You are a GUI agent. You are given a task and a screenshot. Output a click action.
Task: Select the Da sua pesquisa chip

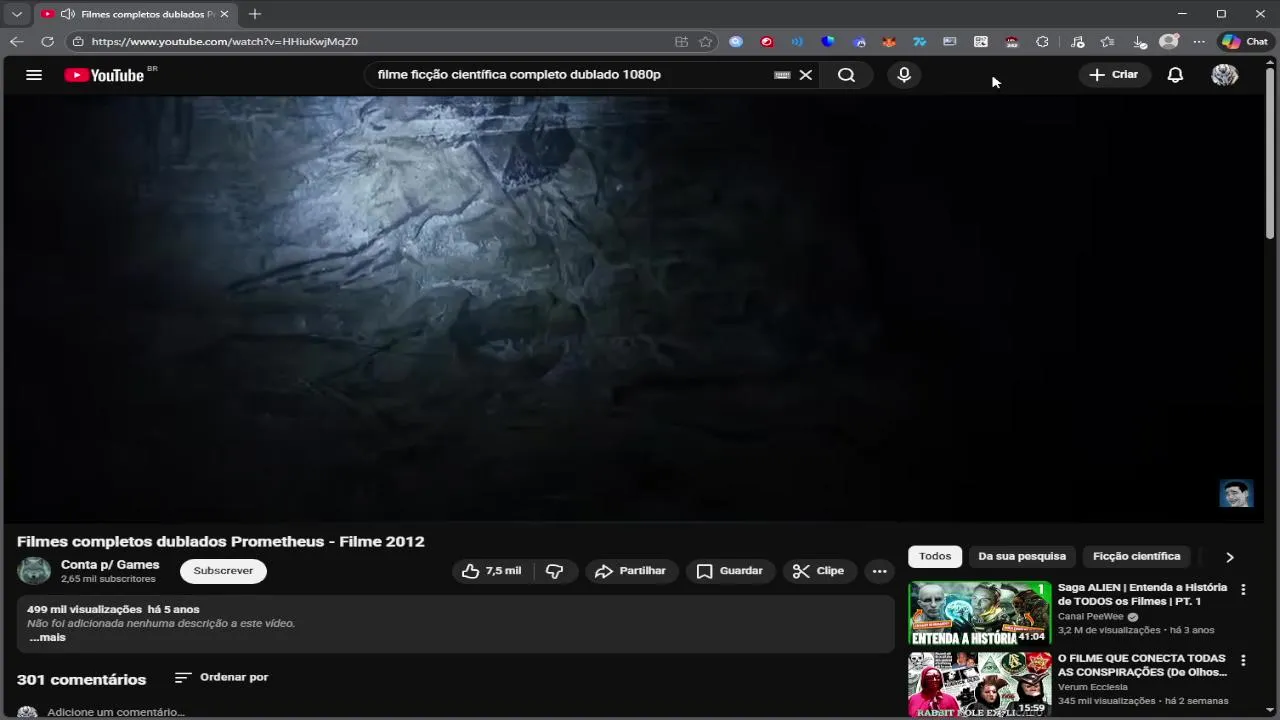pyautogui.click(x=1022, y=556)
